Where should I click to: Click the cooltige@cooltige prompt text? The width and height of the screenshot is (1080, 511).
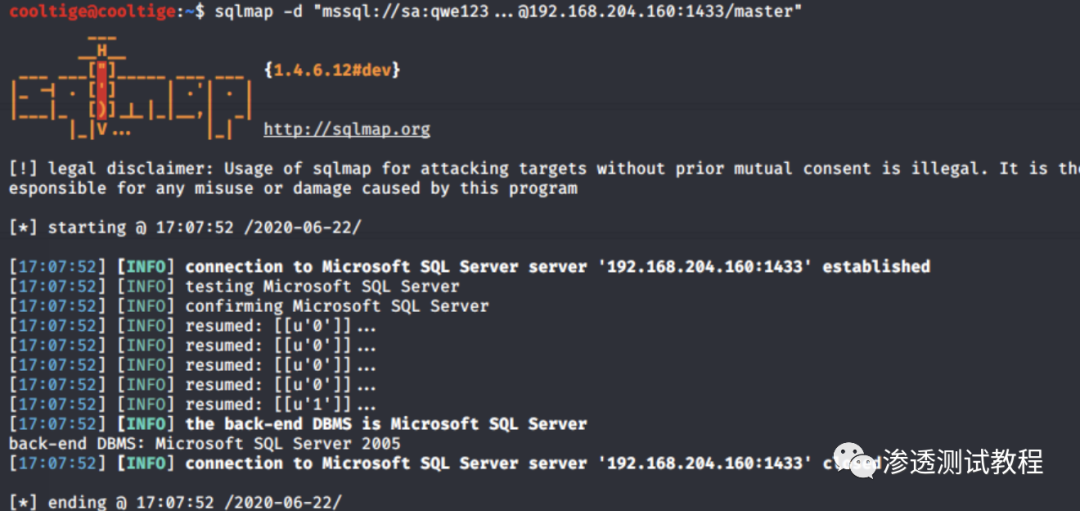click(97, 11)
